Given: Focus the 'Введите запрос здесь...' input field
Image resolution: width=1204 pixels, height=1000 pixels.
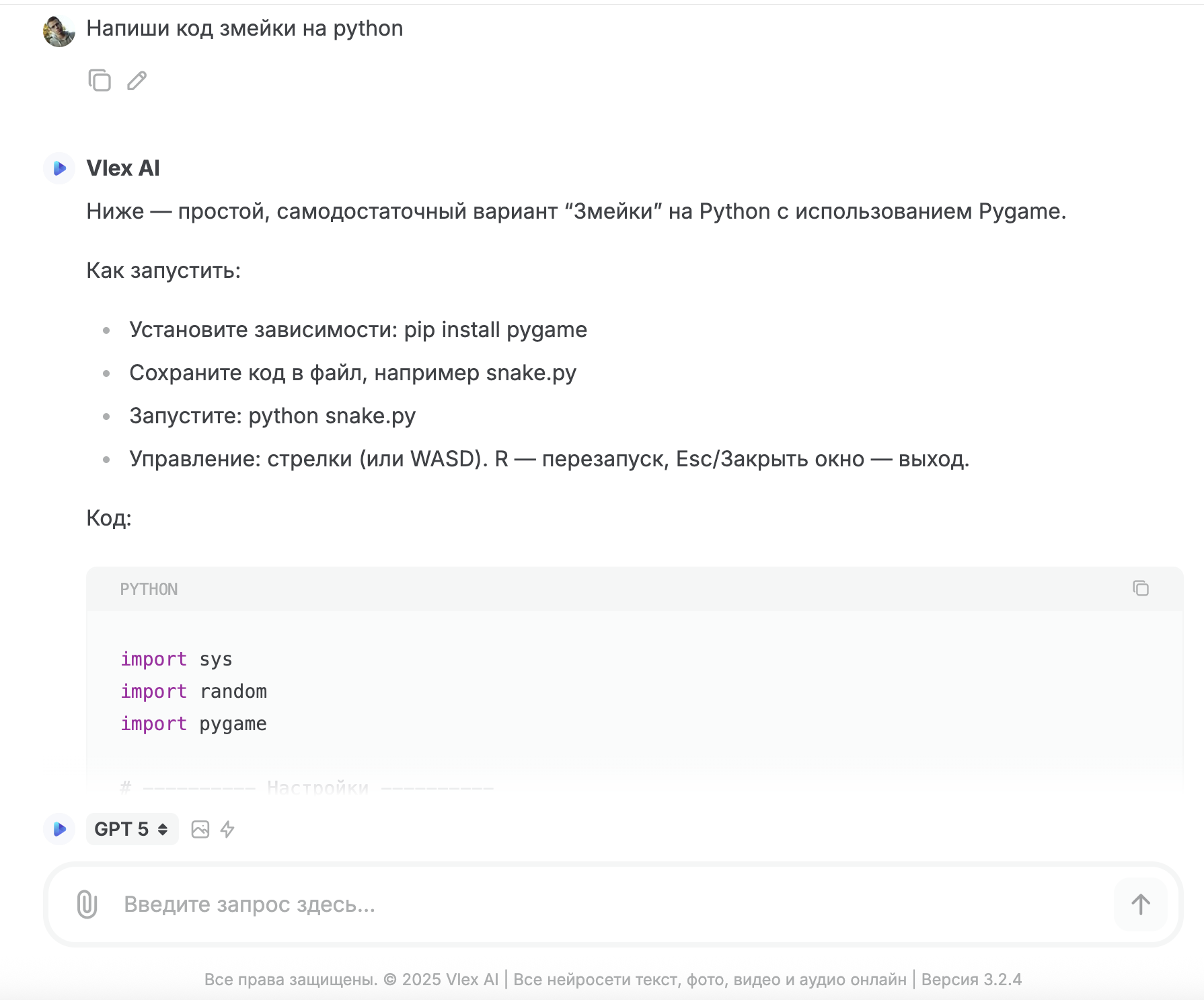Looking at the screenshot, I should coord(605,904).
